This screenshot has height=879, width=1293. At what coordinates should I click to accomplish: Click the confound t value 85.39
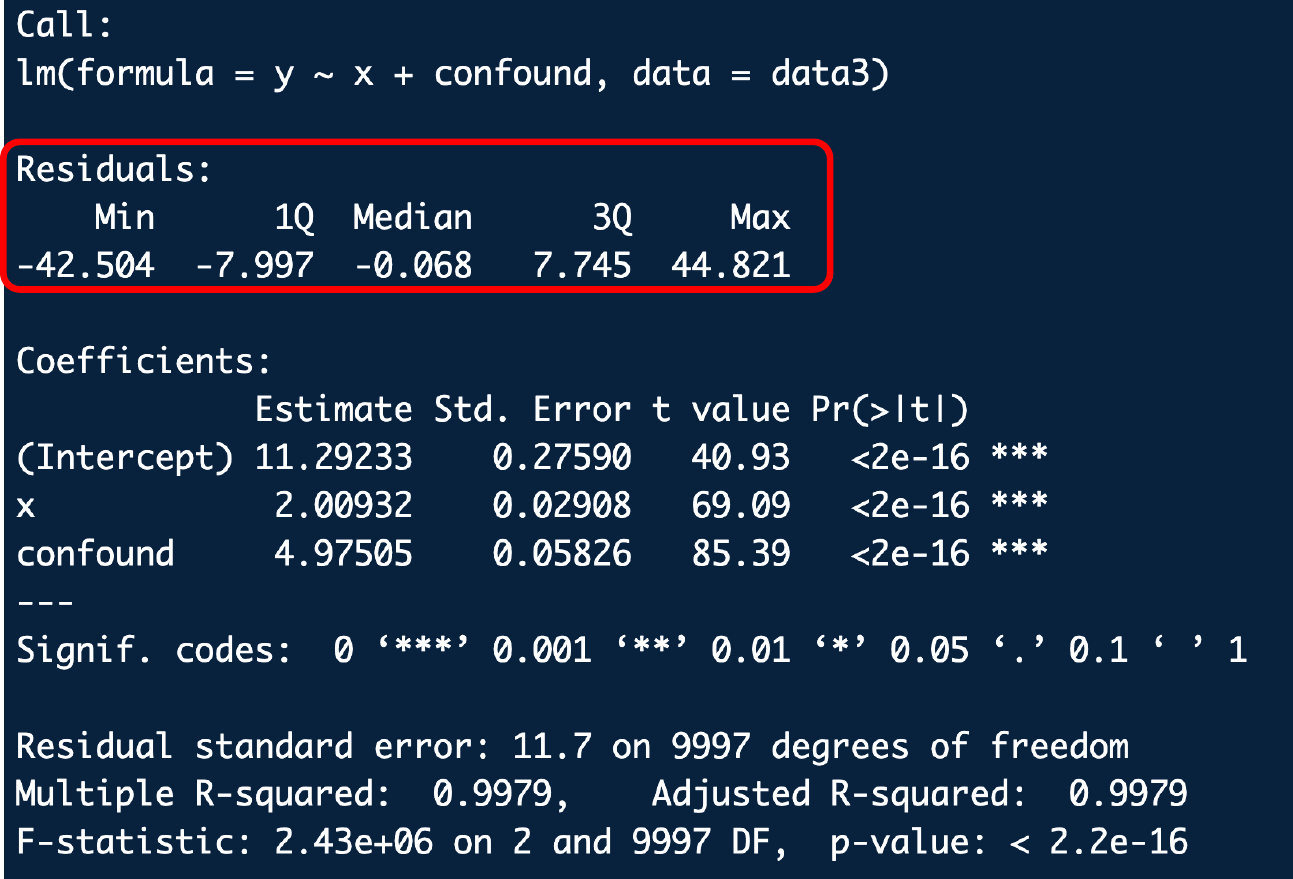click(740, 553)
